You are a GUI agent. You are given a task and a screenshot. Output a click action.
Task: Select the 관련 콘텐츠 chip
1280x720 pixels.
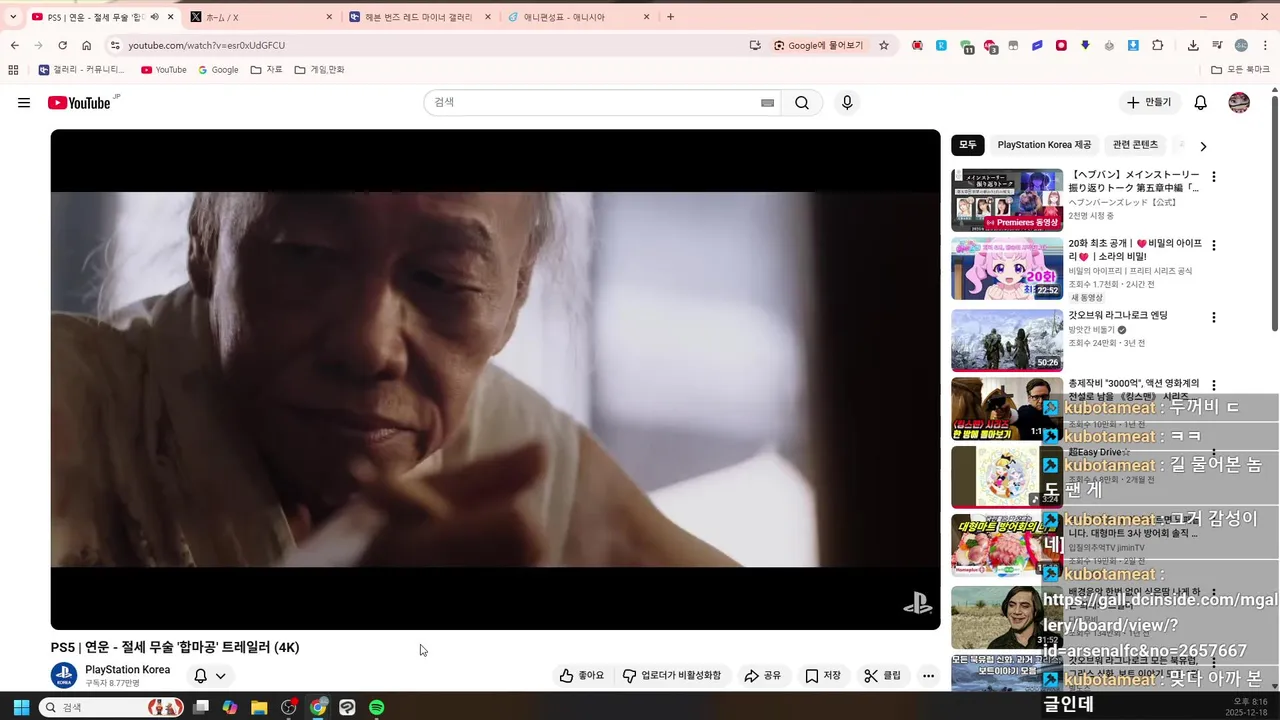tap(1135, 145)
